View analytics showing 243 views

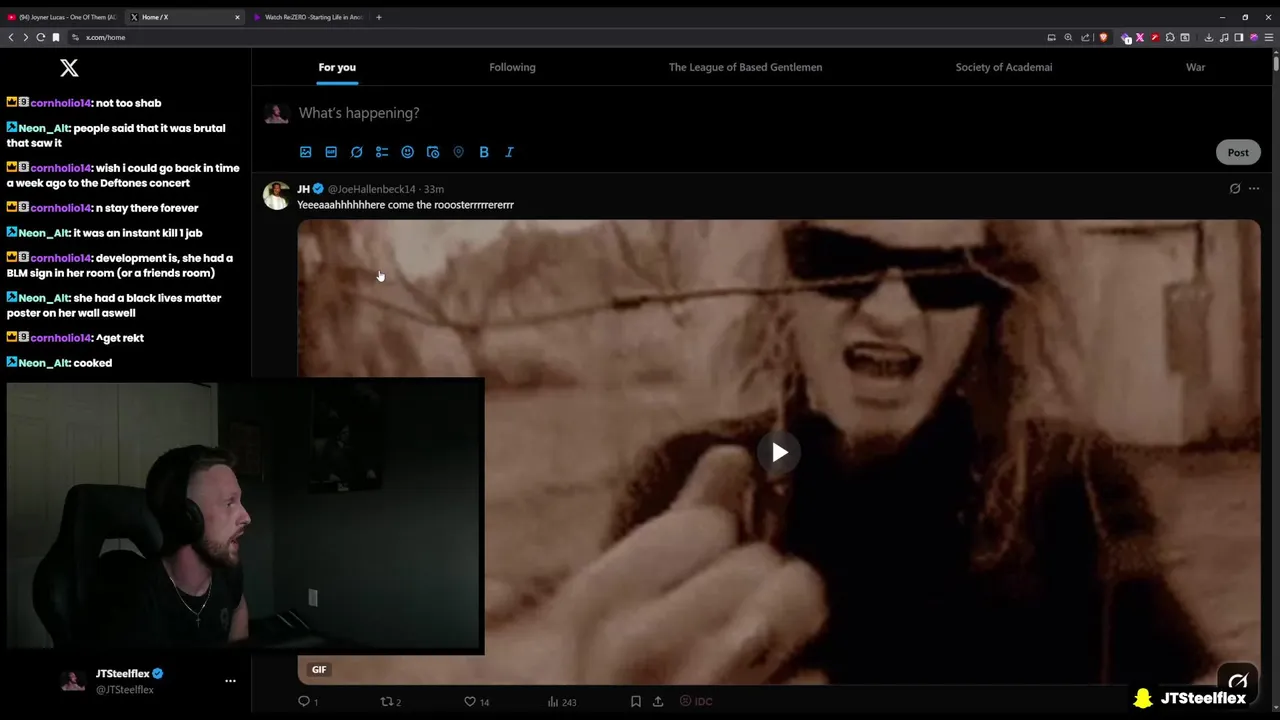562,701
